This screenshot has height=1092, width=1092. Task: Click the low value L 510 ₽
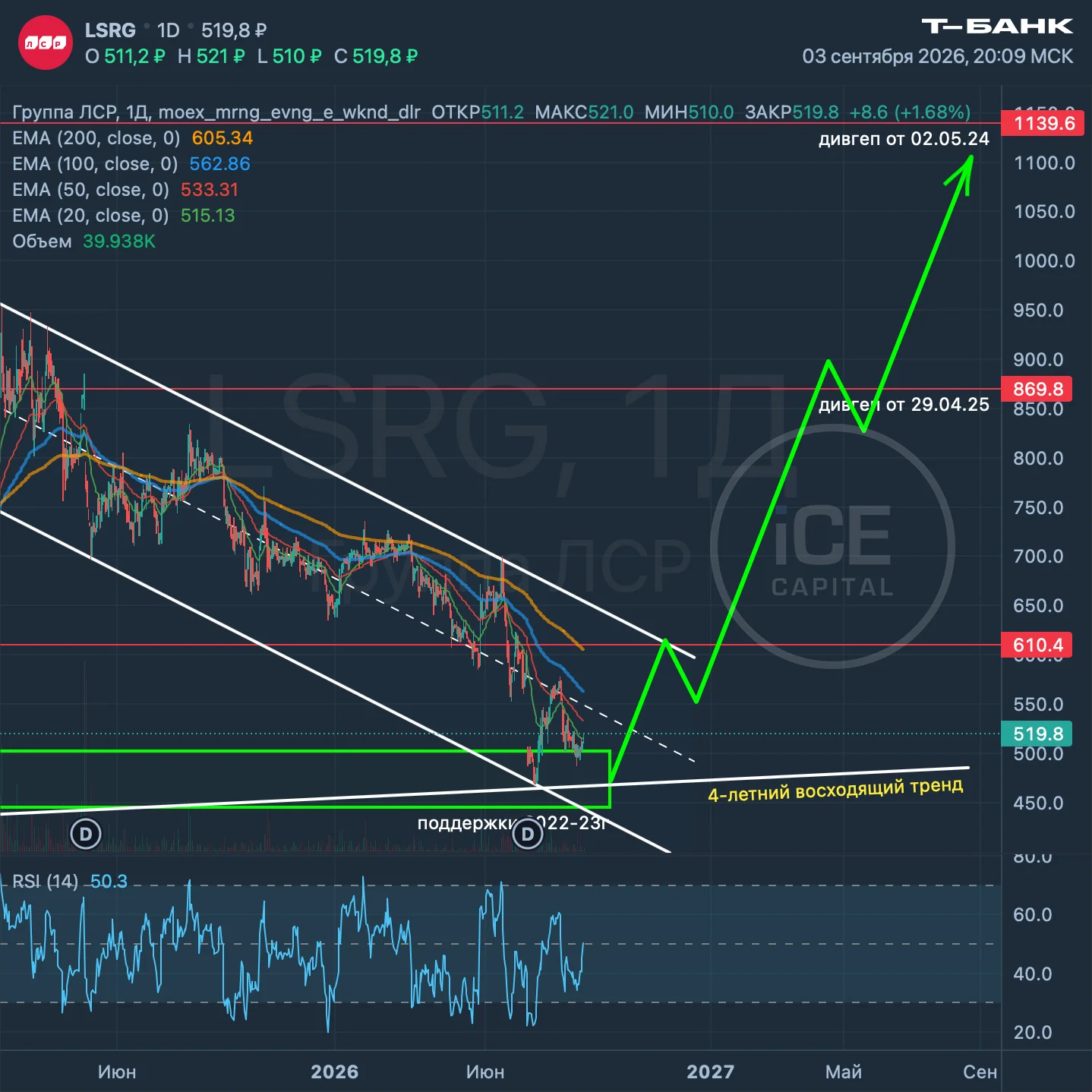(x=289, y=56)
